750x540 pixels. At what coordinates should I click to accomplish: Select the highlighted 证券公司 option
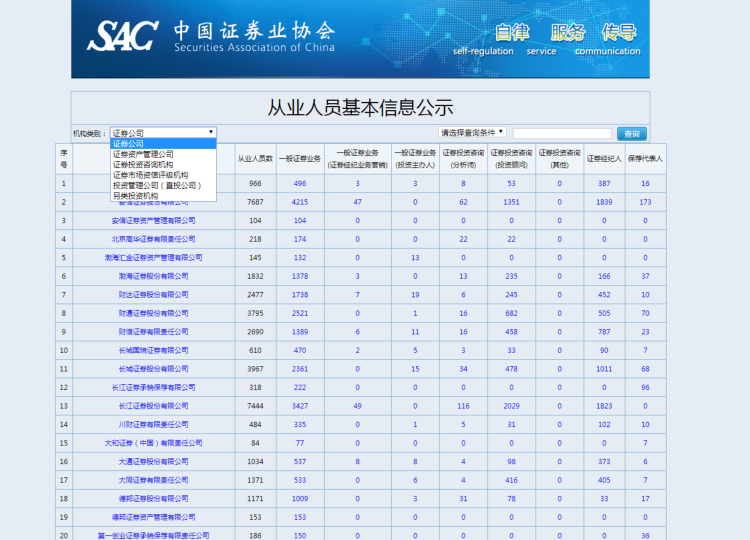coord(128,144)
